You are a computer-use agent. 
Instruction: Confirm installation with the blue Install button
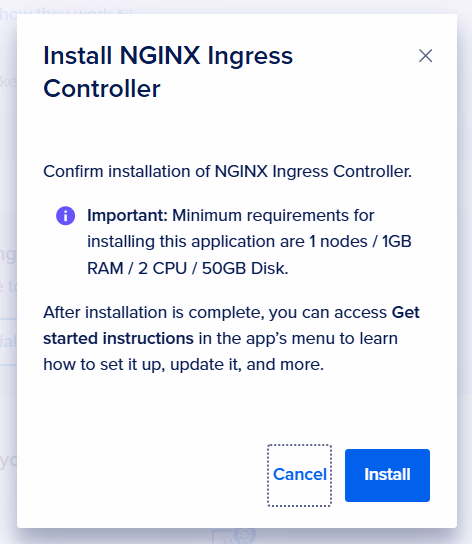[x=387, y=475]
